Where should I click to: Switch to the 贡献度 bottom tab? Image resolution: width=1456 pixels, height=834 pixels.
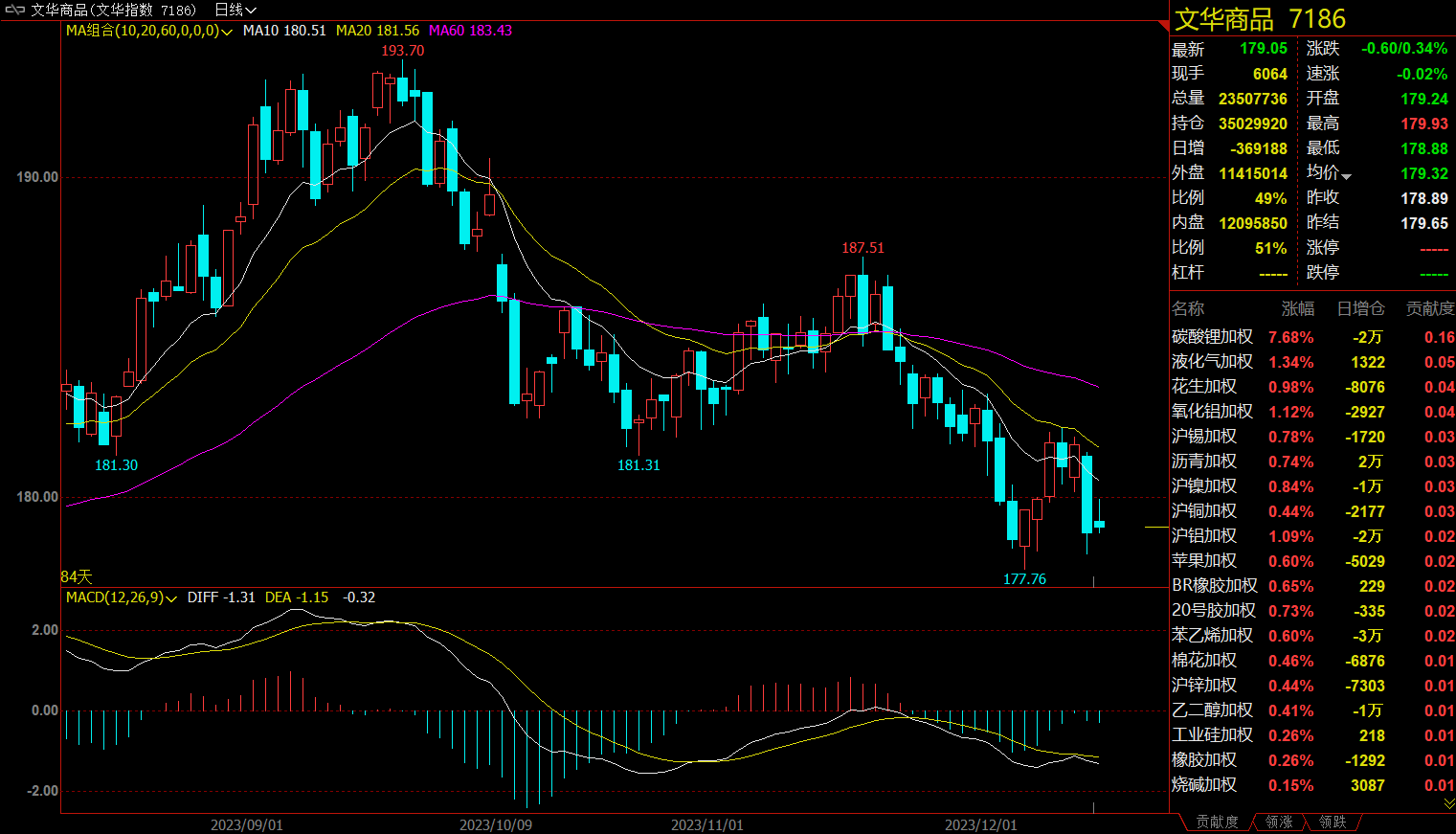(x=1217, y=823)
